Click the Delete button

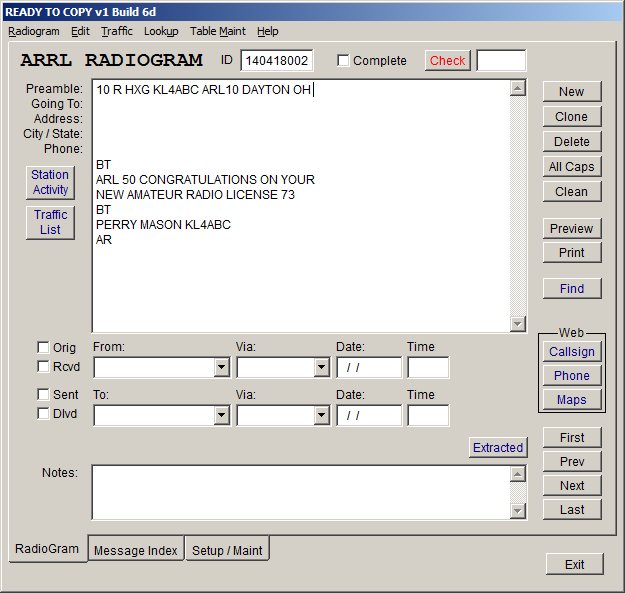pos(572,142)
